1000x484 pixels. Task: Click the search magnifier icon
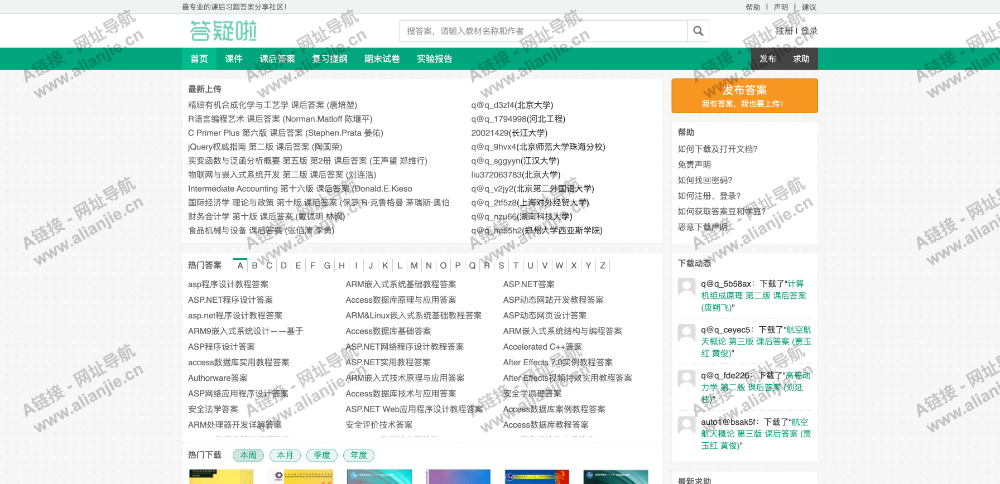(x=698, y=31)
